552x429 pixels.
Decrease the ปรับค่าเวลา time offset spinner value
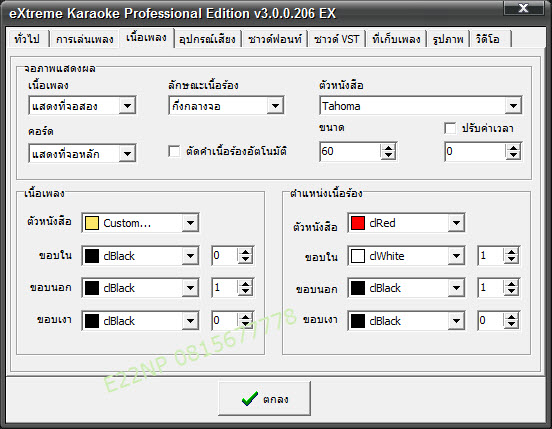513,156
